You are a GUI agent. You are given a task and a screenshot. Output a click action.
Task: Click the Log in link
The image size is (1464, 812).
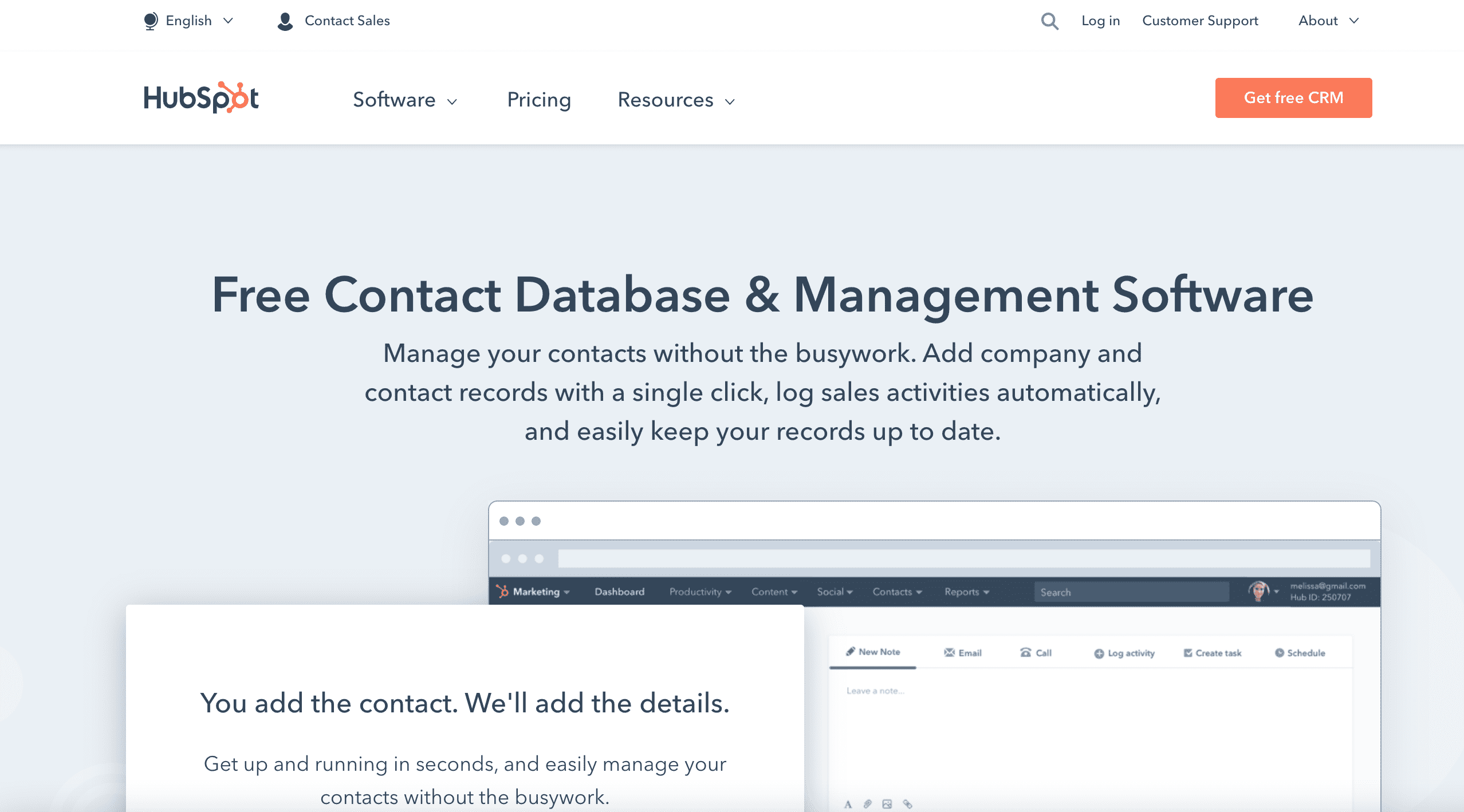click(1100, 21)
